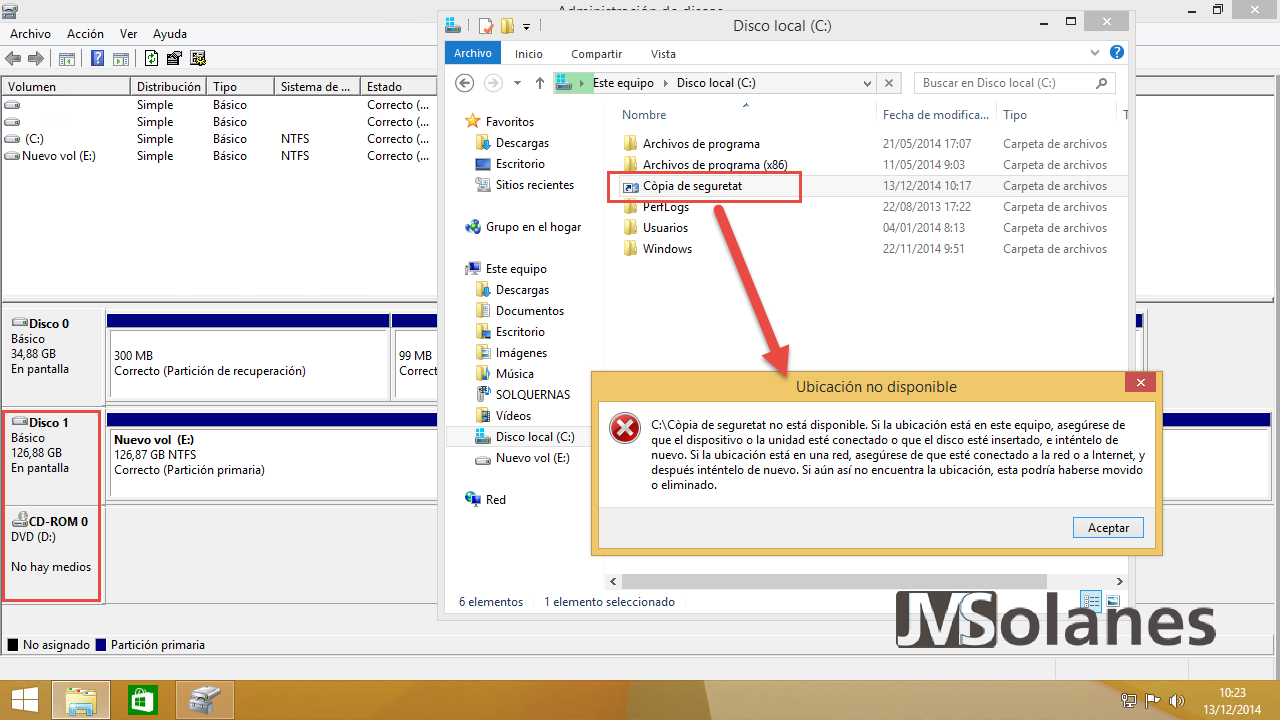Image resolution: width=1280 pixels, height=720 pixels.
Task: Open Help icon in Disk Management toolbar
Action: [x=98, y=59]
